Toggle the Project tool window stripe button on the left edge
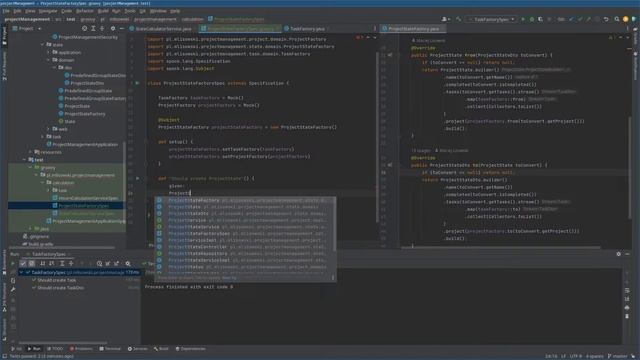Viewport: 640px width, 360px height. 4,37
